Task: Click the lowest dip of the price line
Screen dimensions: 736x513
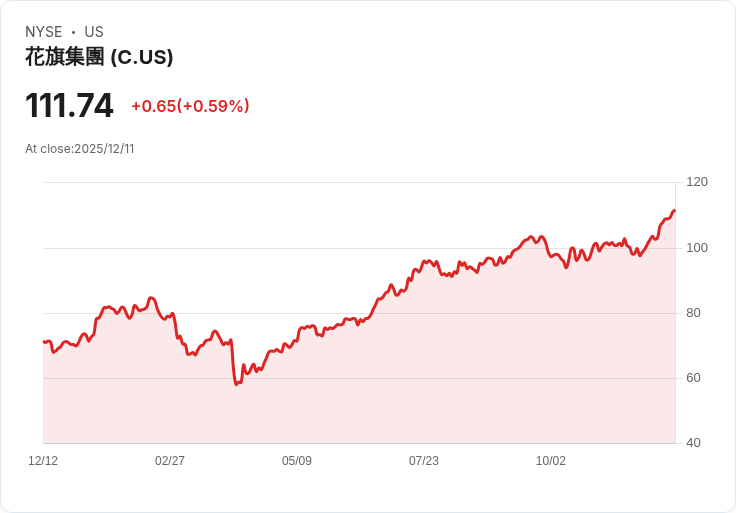Action: tap(236, 384)
